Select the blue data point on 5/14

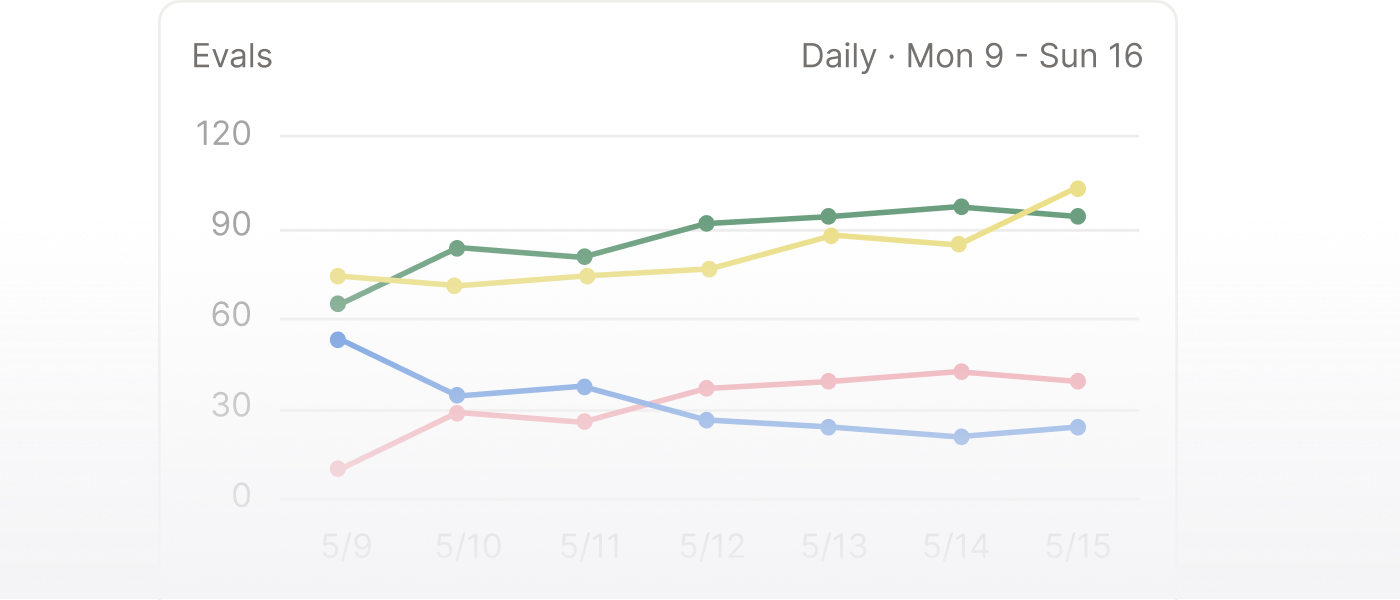pyautogui.click(x=961, y=437)
